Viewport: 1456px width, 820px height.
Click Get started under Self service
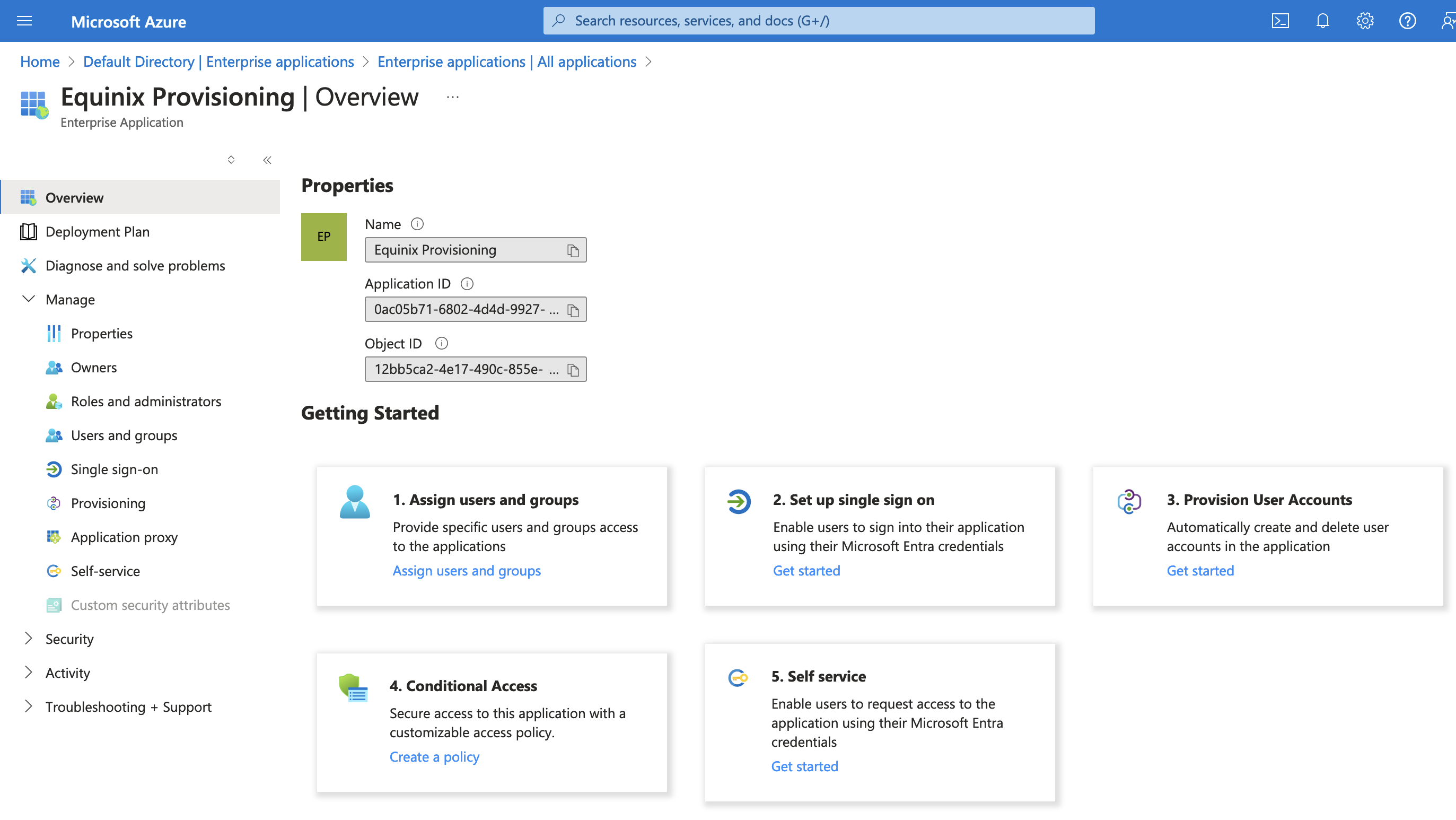[x=804, y=766]
